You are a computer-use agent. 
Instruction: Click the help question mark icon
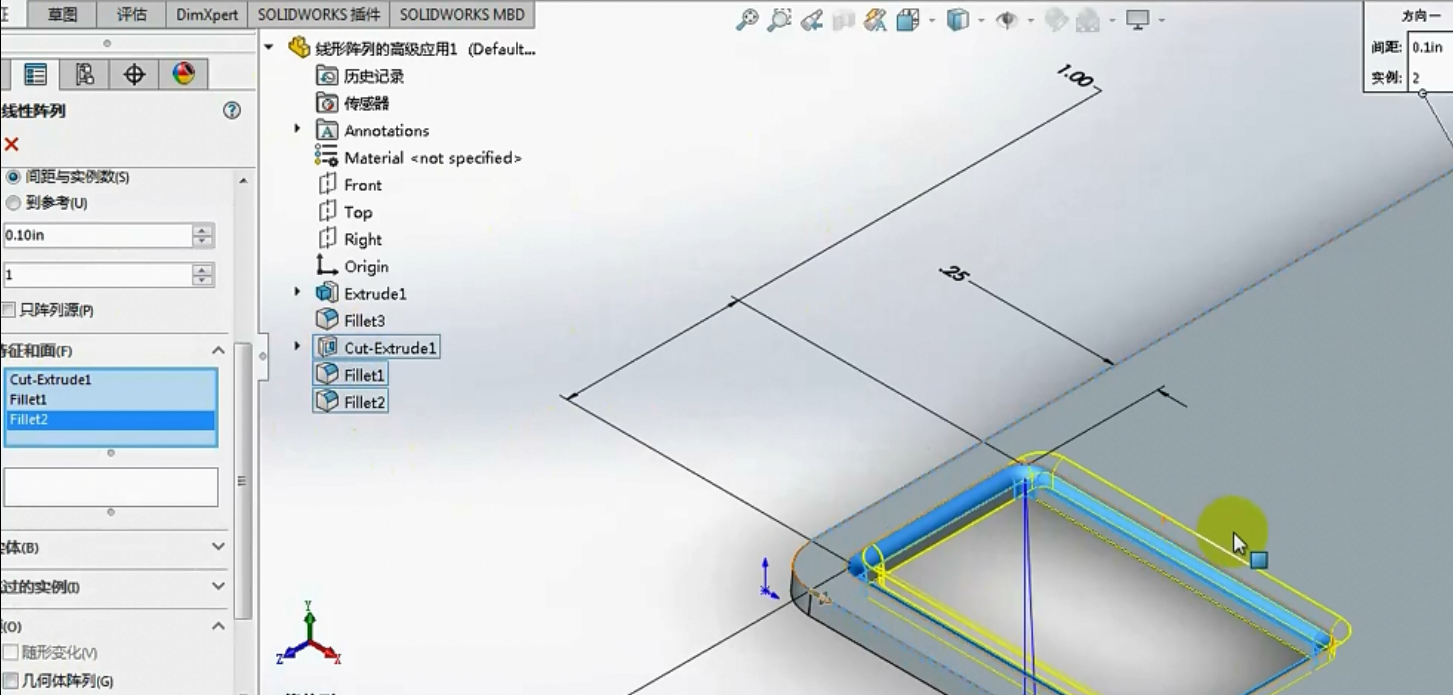[232, 111]
